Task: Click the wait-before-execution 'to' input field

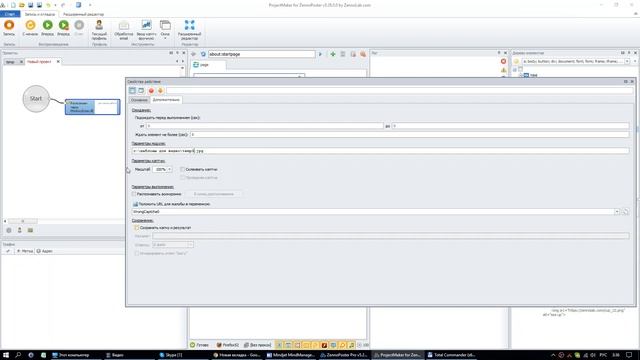Action: pos(511,126)
